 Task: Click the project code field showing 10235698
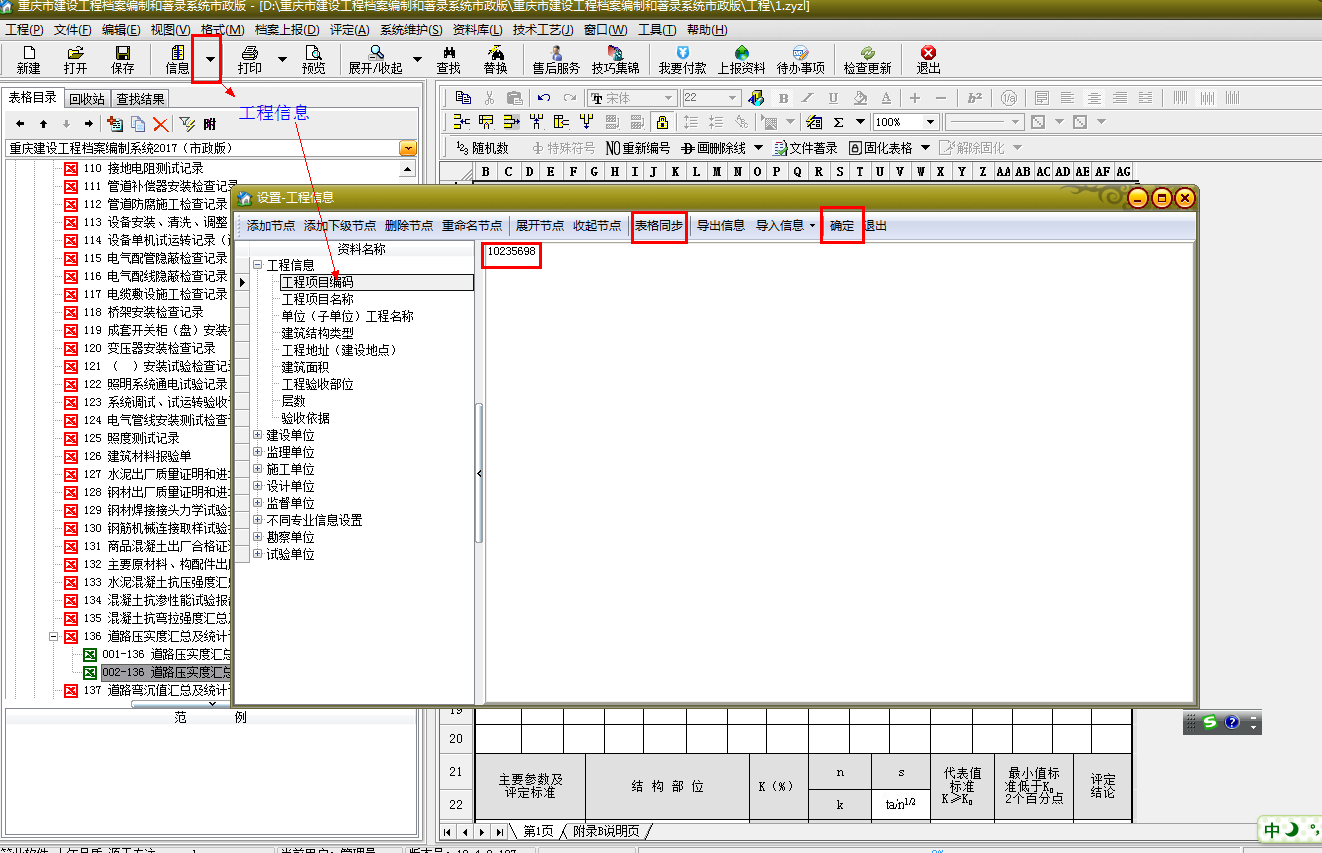(x=512, y=254)
